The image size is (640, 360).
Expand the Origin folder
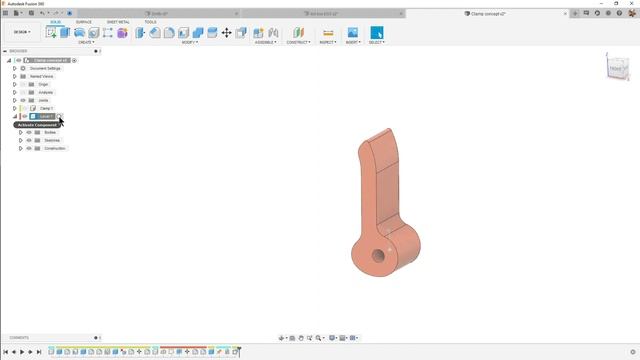[x=15, y=84]
